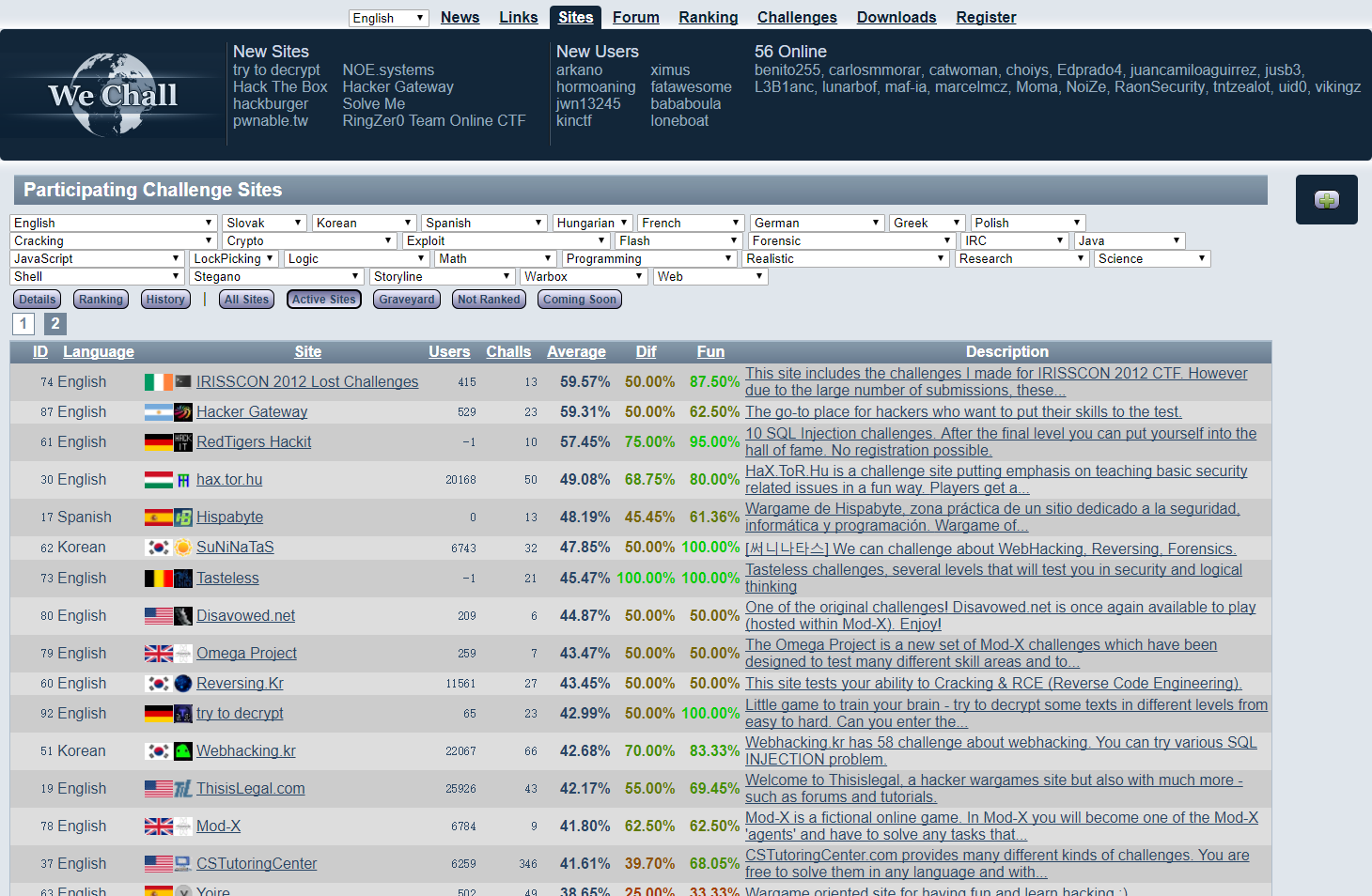Click the green Hispabyte site logo icon
The width and height of the screenshot is (1372, 896).
tap(183, 517)
